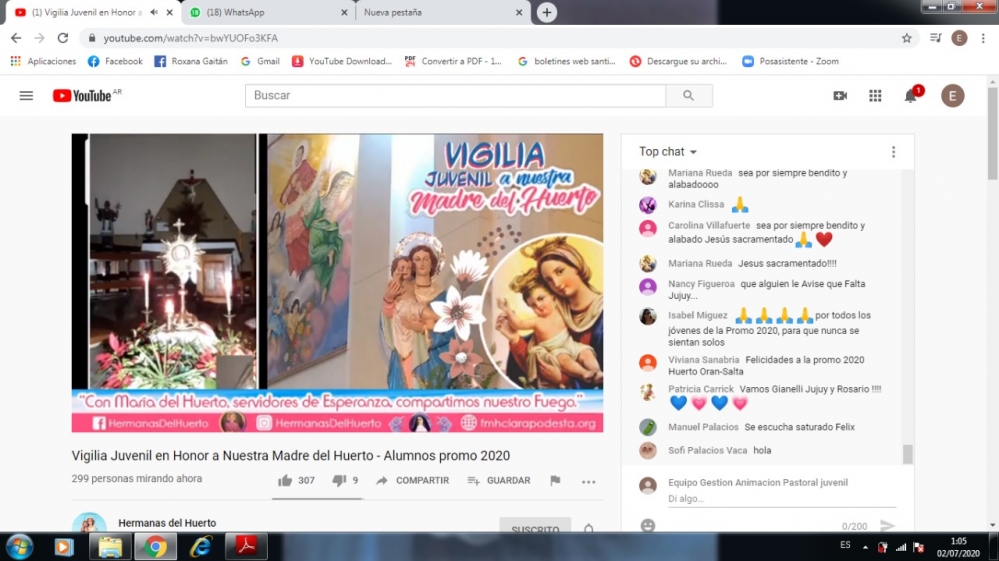Close the Nueva pestaña tab
Image resolution: width=999 pixels, height=561 pixels.
[x=519, y=12]
